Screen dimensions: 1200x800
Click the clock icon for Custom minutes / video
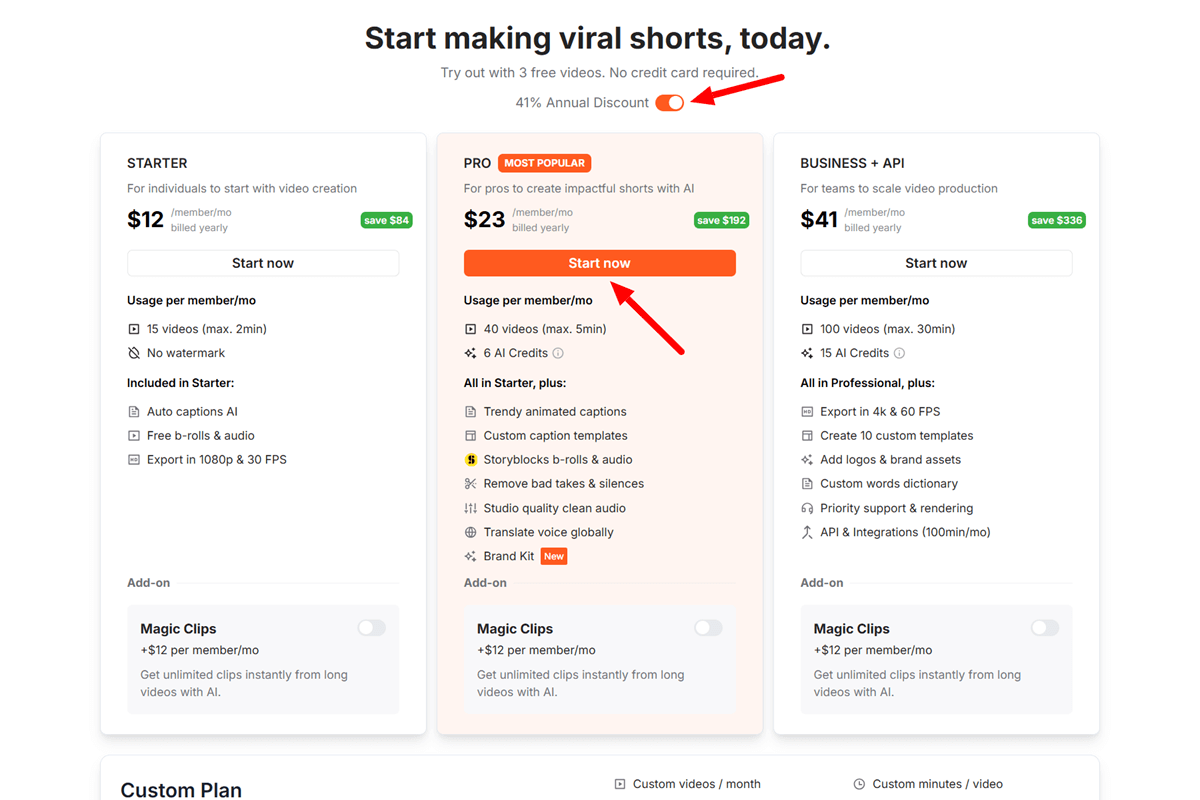(859, 784)
